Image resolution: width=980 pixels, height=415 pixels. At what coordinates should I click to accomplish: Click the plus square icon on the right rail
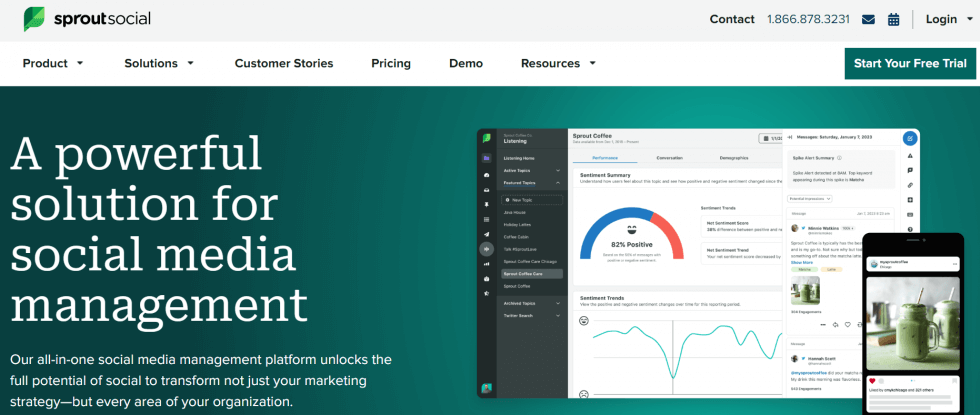(x=910, y=200)
